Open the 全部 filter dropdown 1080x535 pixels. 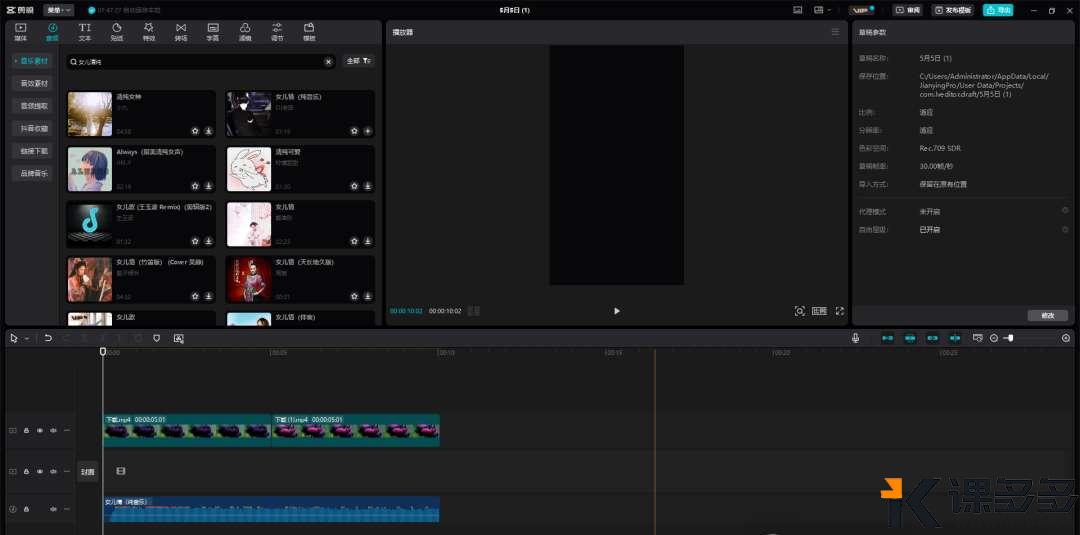tap(359, 61)
